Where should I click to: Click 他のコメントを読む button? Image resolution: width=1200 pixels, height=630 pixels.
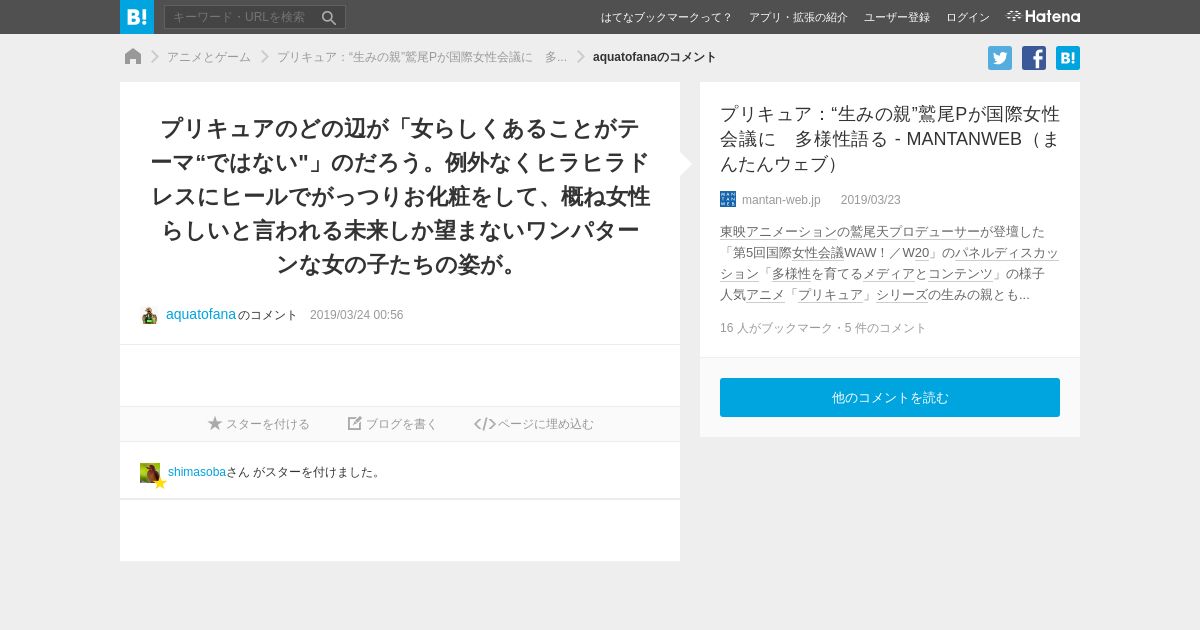tap(890, 397)
